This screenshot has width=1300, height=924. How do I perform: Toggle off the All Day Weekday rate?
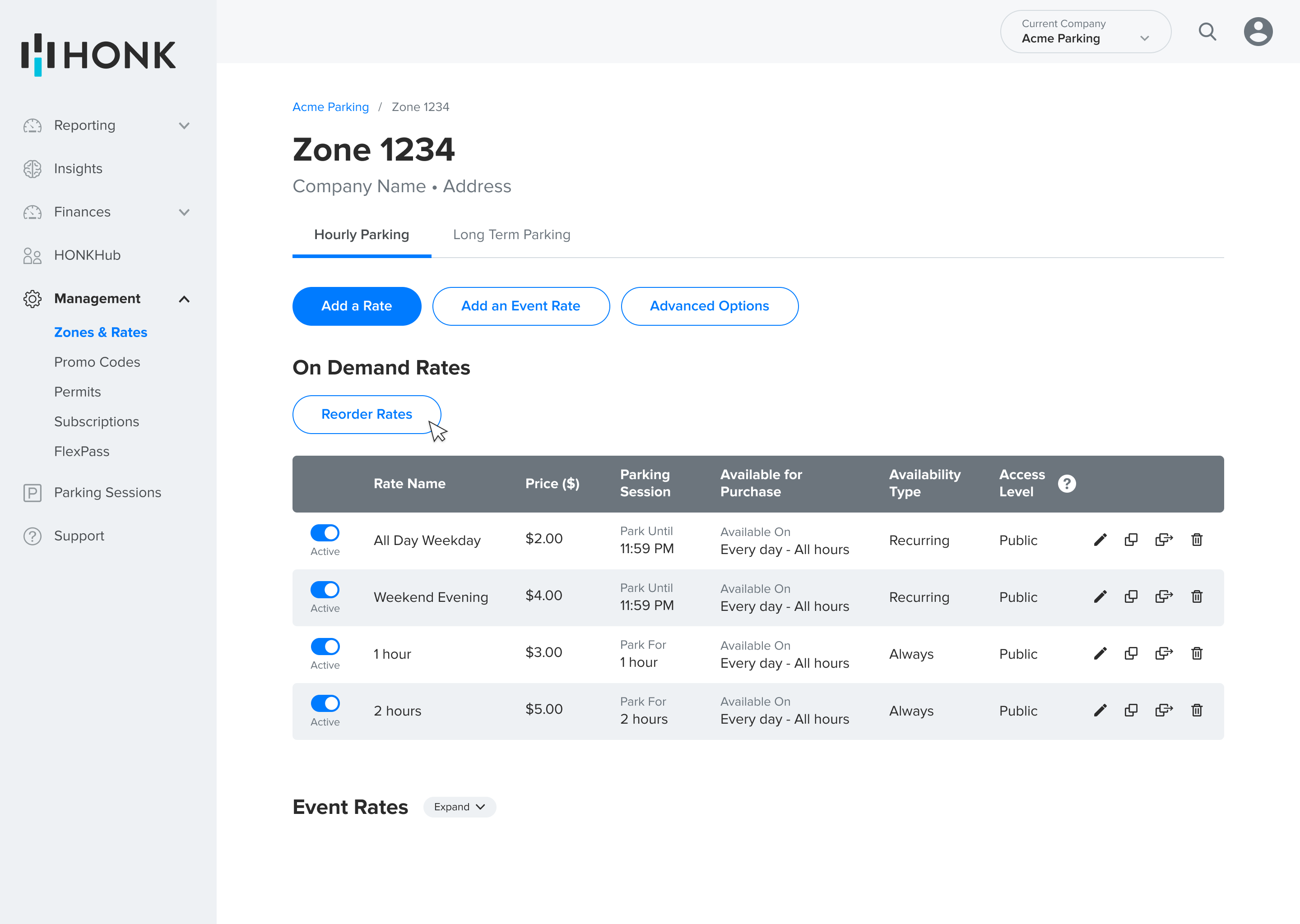tap(325, 533)
